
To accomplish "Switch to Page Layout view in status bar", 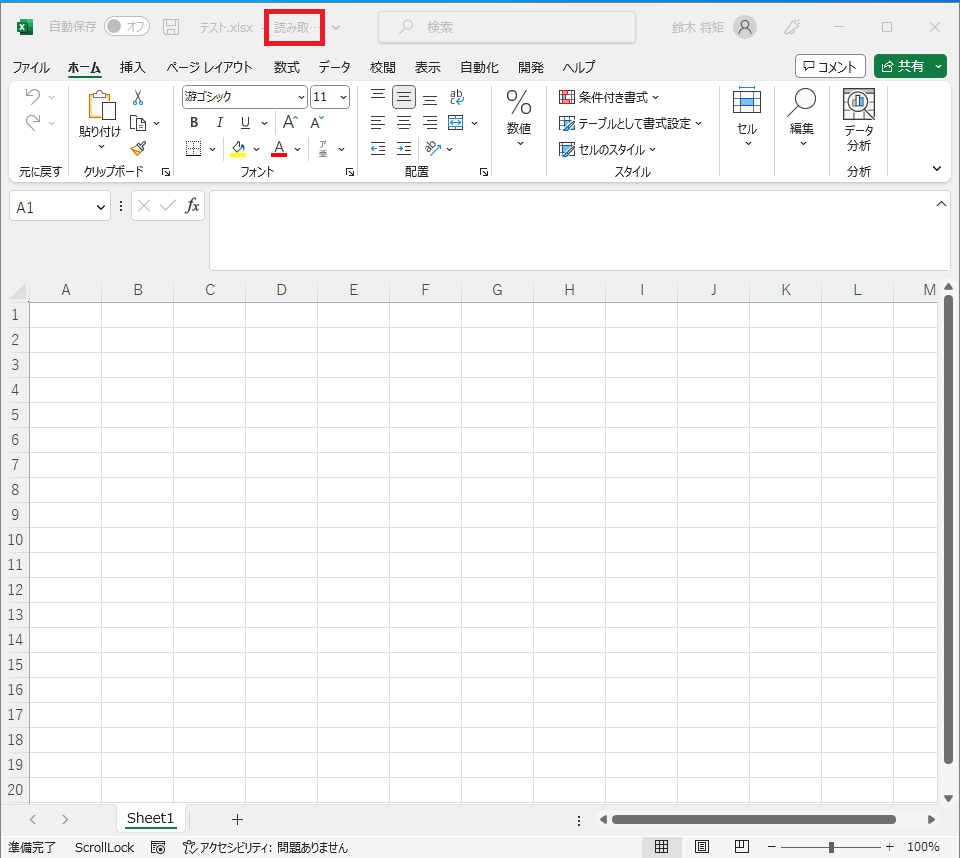I will pyautogui.click(x=702, y=847).
